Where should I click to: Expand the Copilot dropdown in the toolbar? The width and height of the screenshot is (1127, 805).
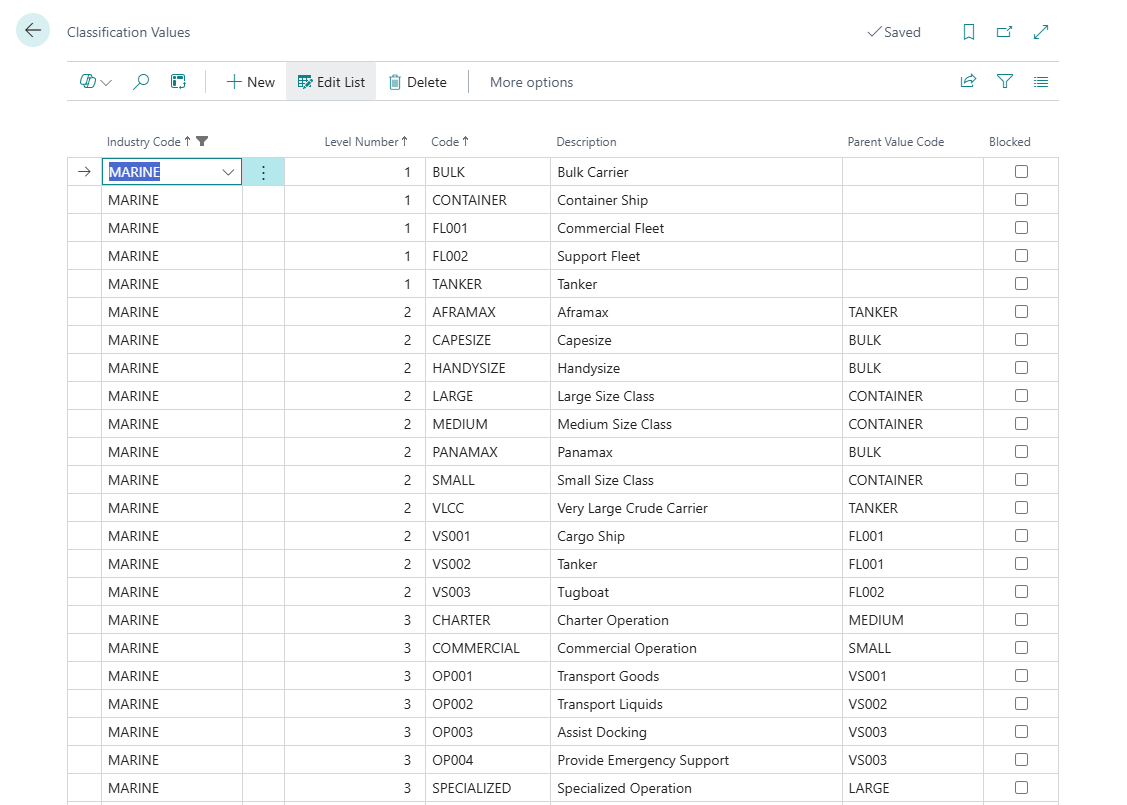pyautogui.click(x=95, y=82)
